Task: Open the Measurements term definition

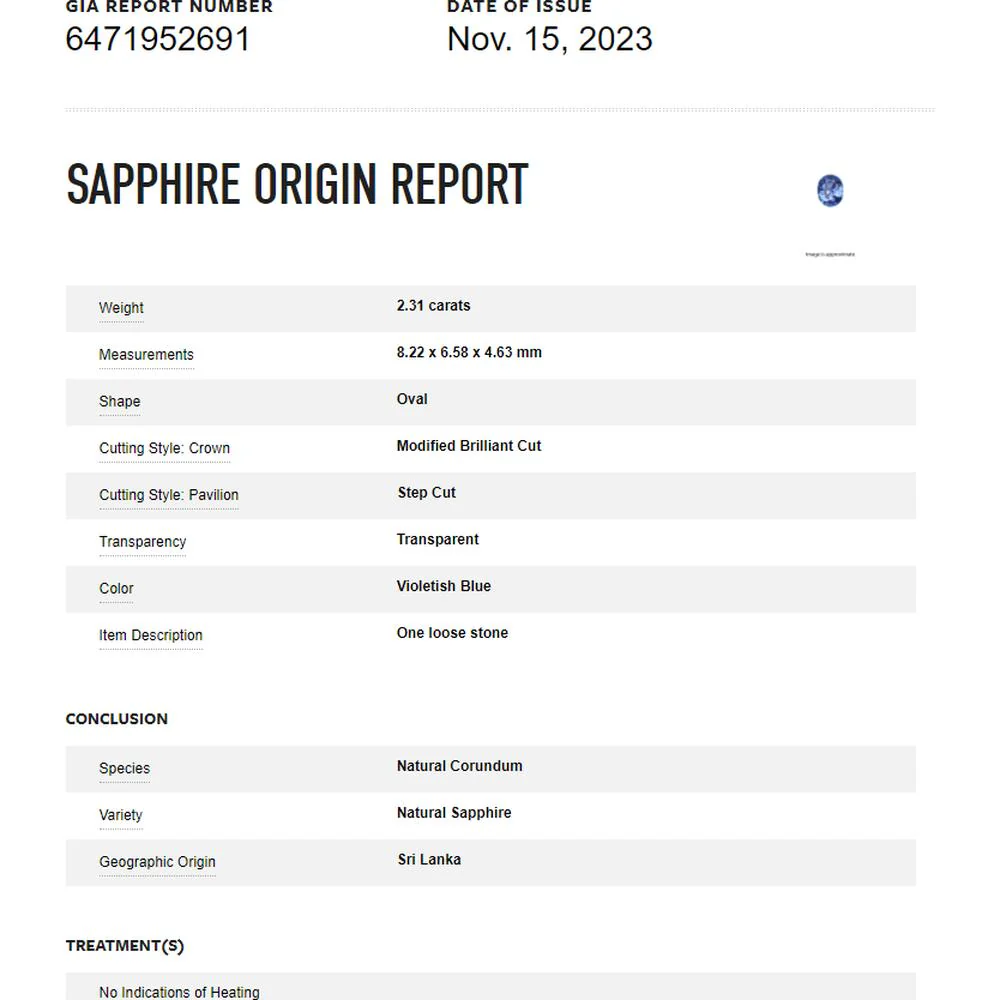Action: 146,355
